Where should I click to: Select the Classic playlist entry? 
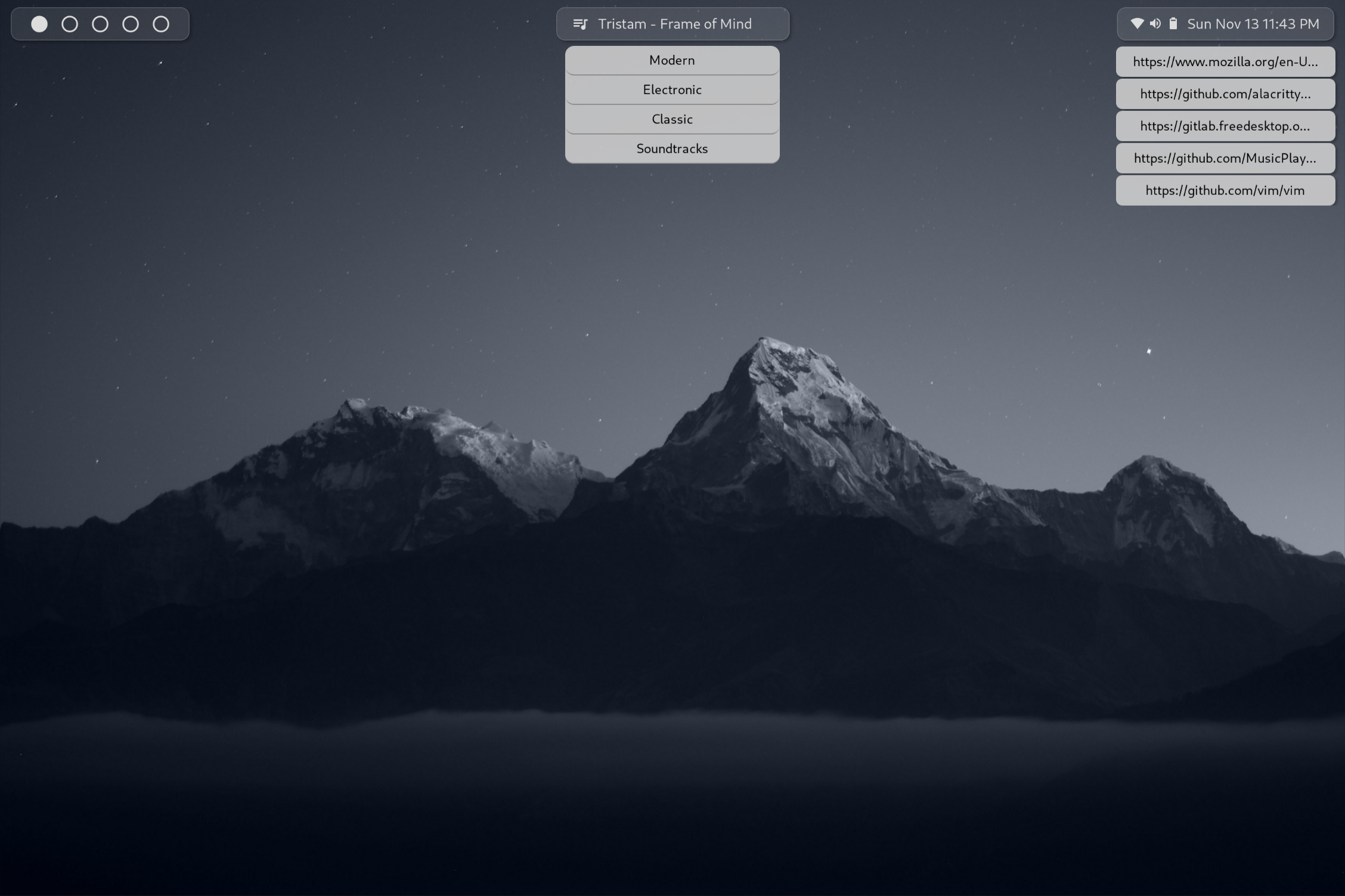(672, 119)
